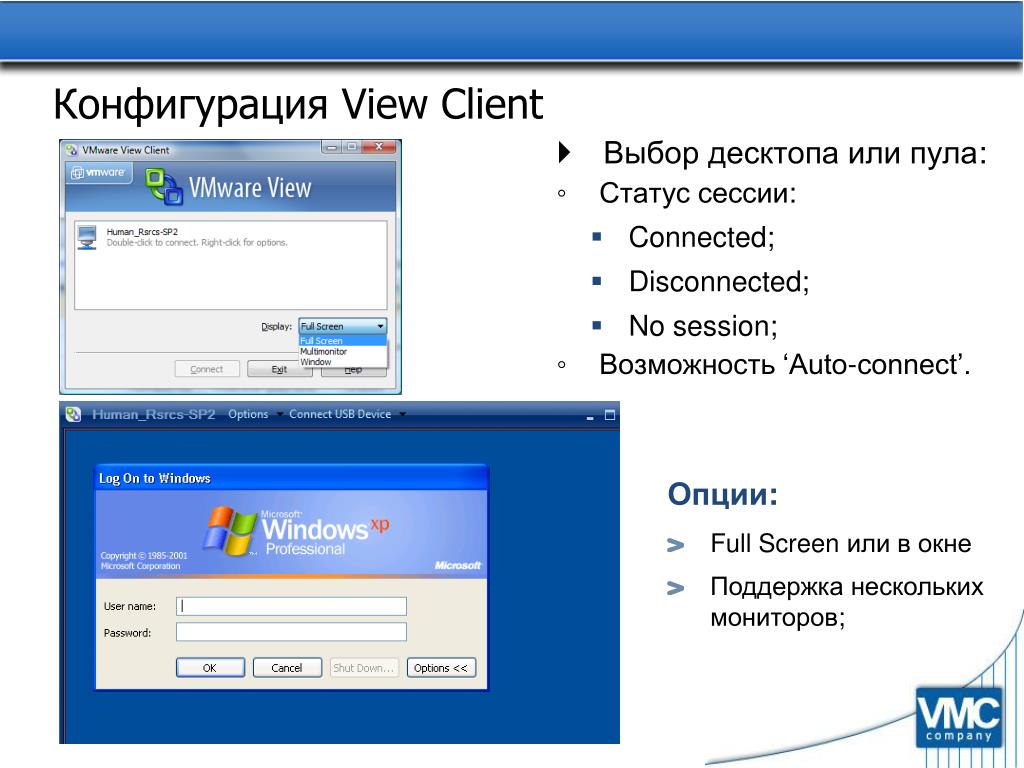Screen dimensions: 1024x768
Task: Click the User name input field
Action: point(291,606)
